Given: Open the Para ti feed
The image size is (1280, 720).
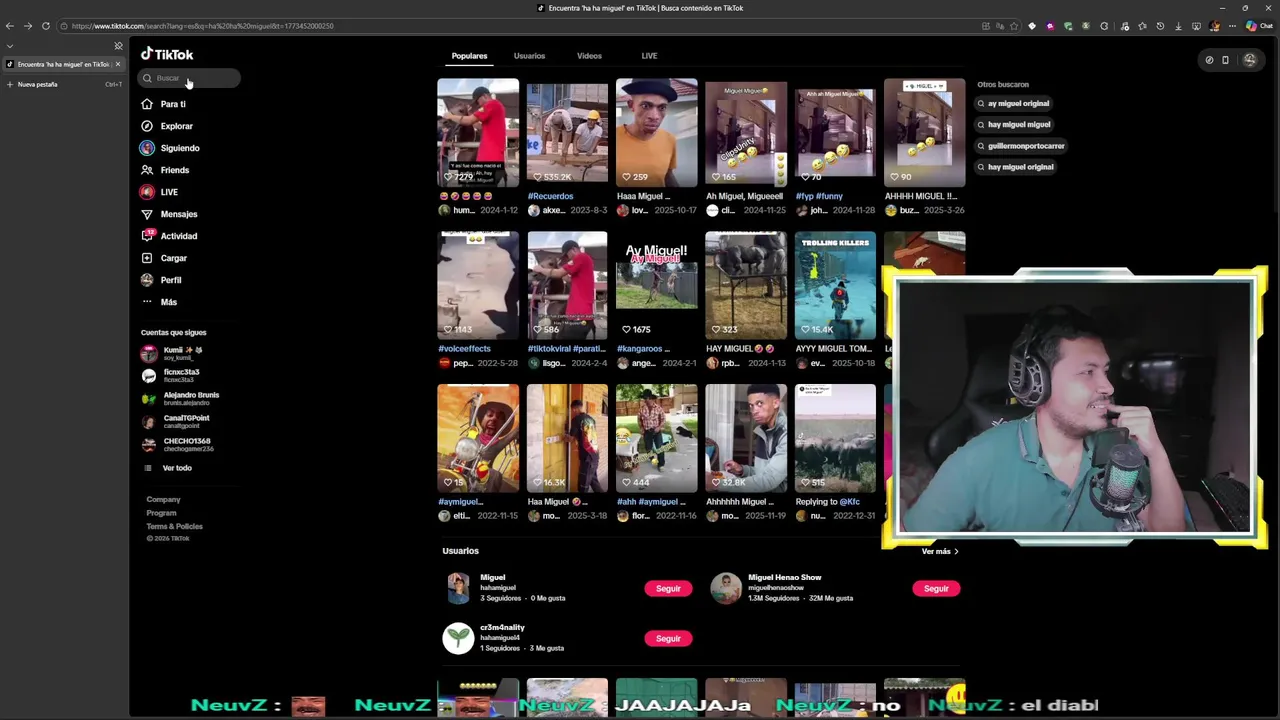Looking at the screenshot, I should pos(172,104).
